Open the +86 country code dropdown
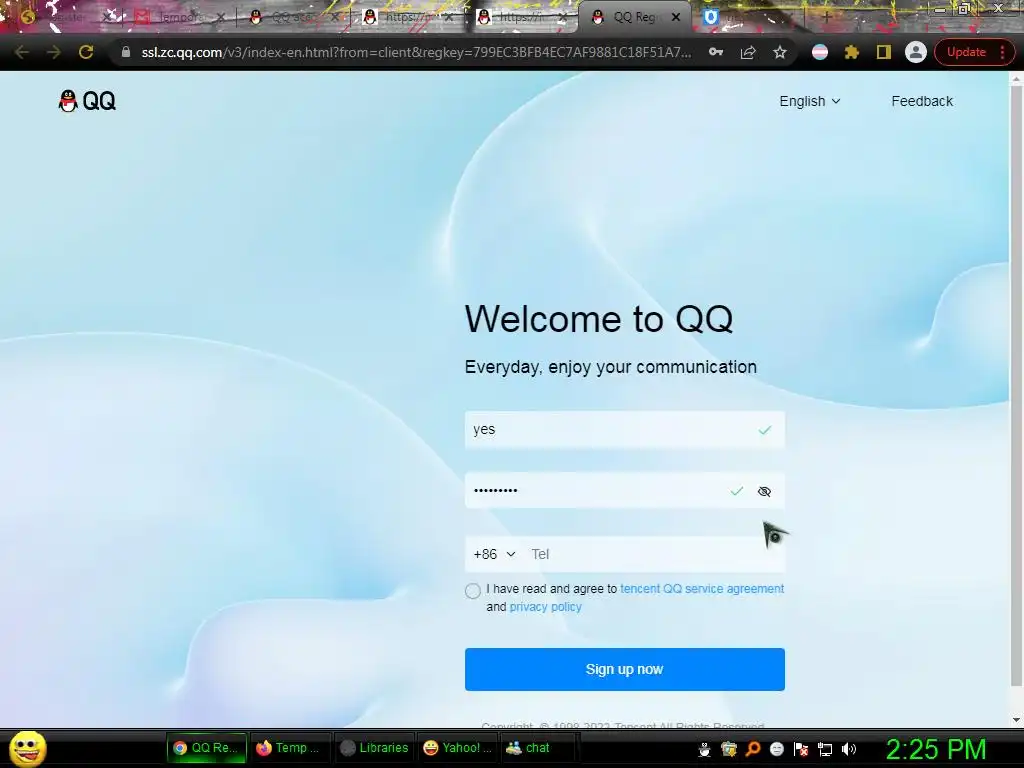Image resolution: width=1024 pixels, height=768 pixels. pos(494,554)
